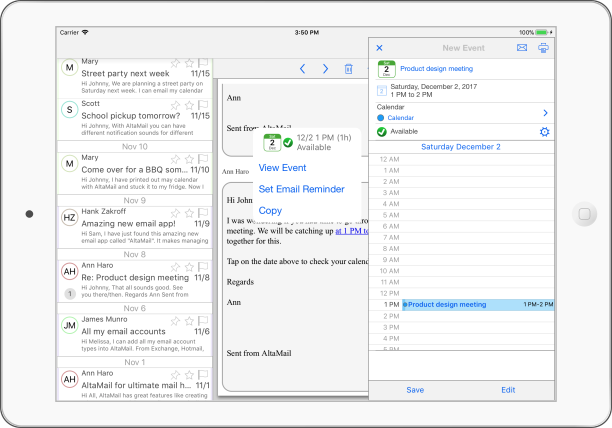Tap the Edit button

(x=508, y=390)
